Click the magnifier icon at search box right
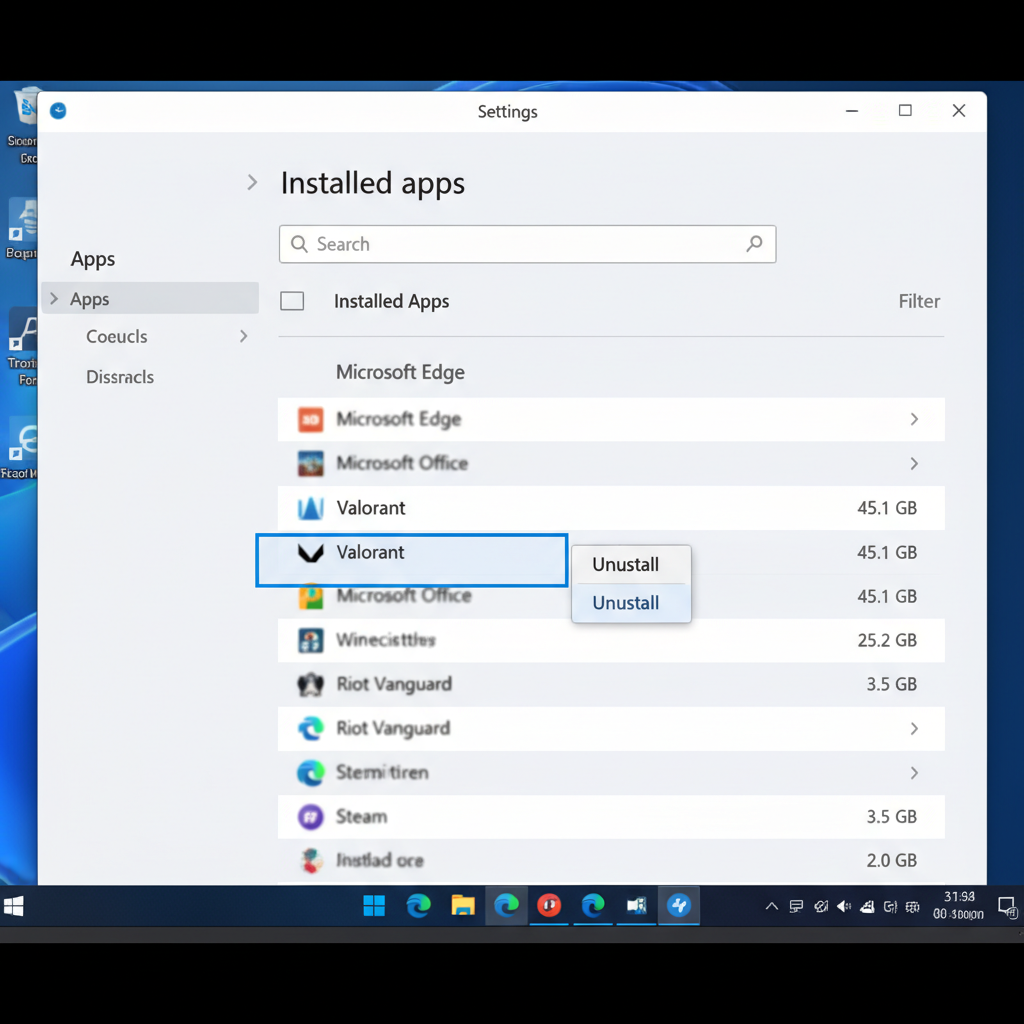The height and width of the screenshot is (1024, 1024). (x=754, y=244)
